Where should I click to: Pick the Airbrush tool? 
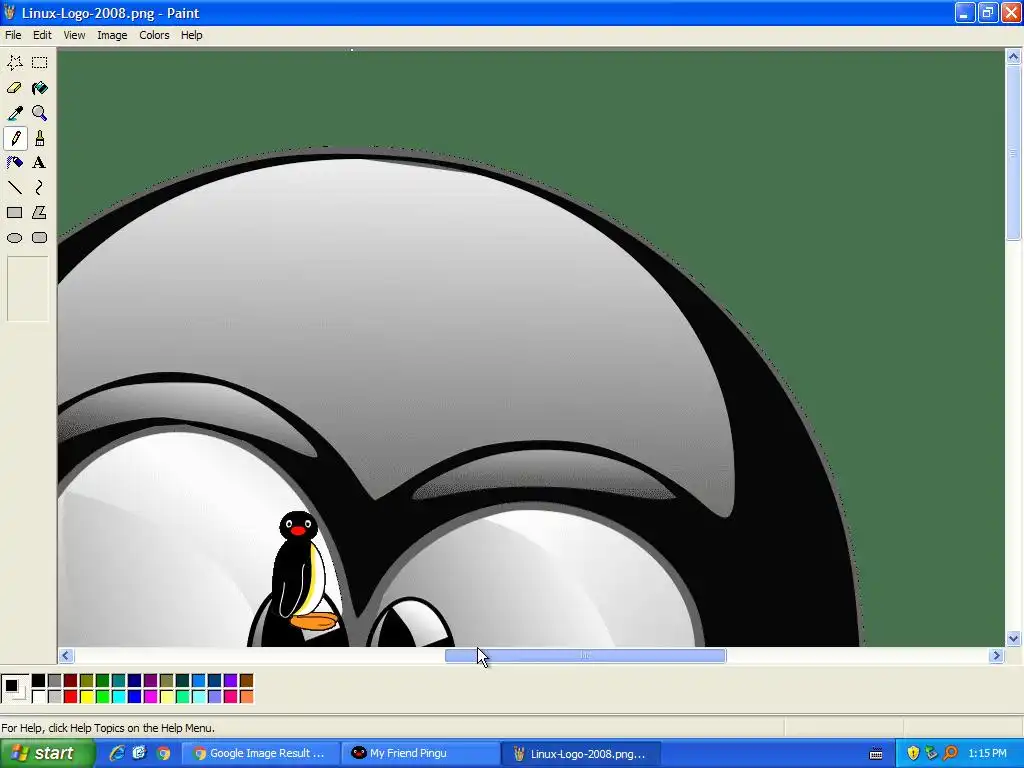click(x=14, y=163)
